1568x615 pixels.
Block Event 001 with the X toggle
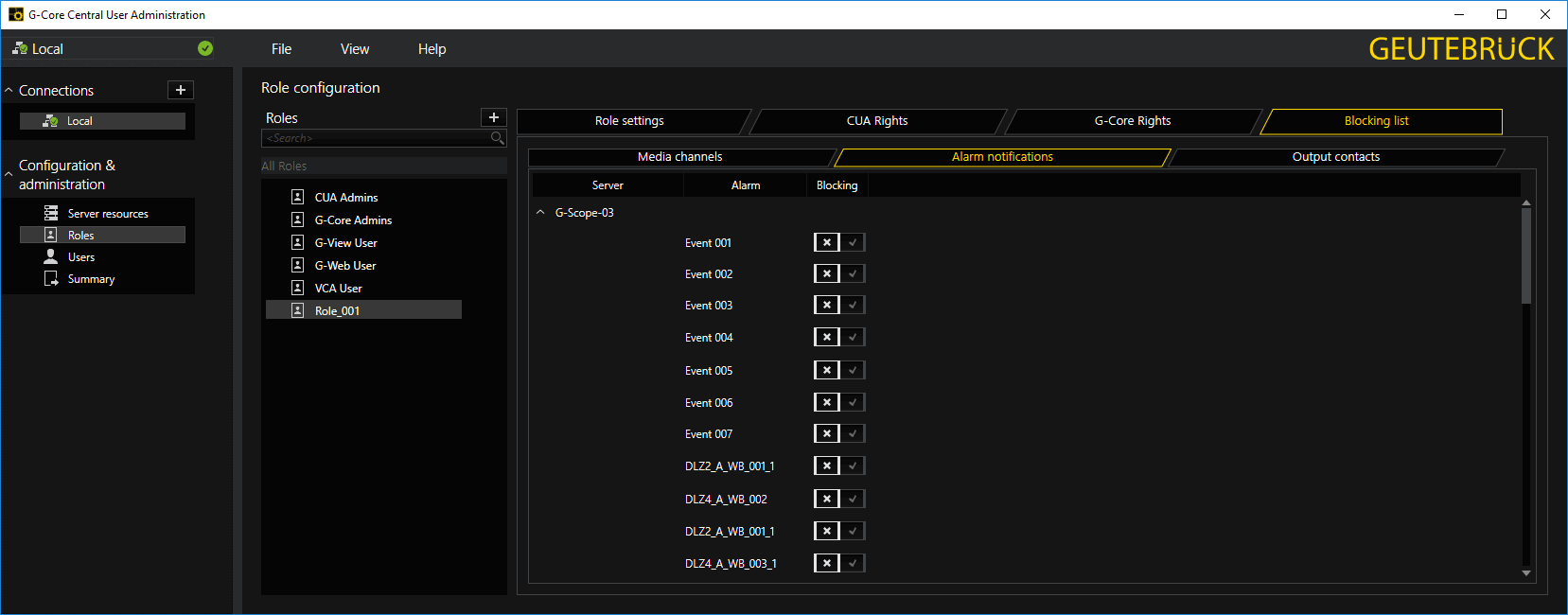[827, 242]
